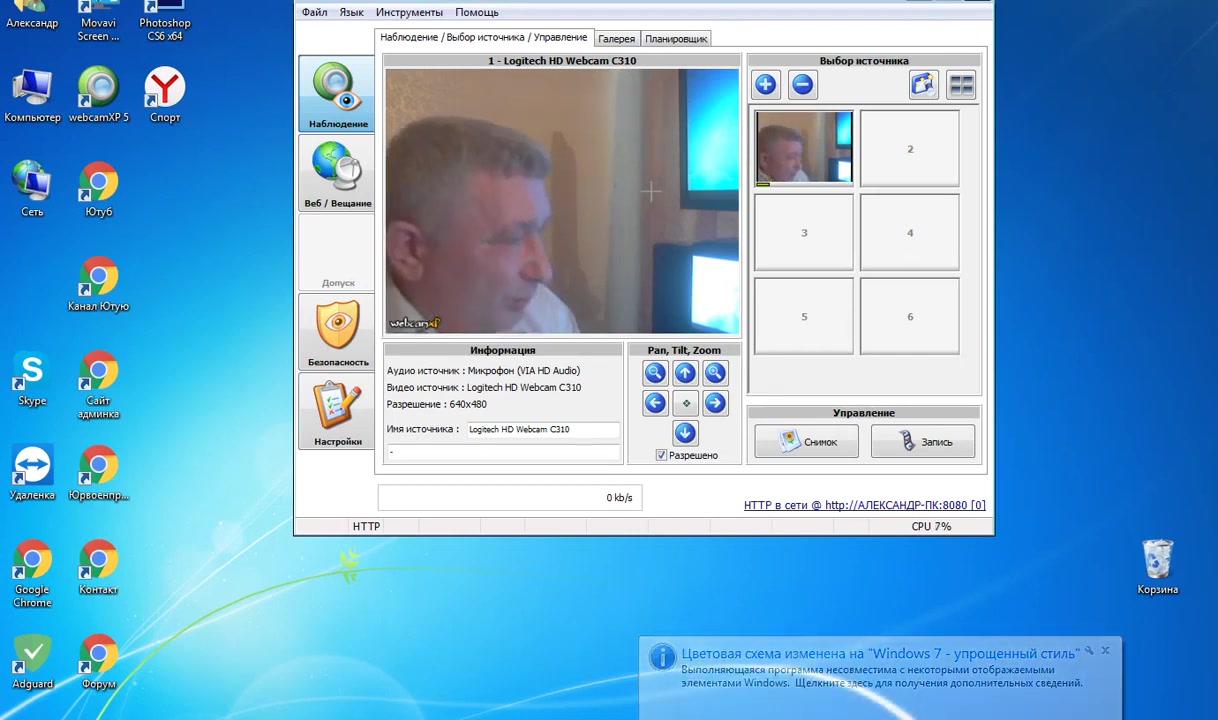The image size is (1218, 720).
Task: Open the webcamXP 5 desktop shortcut
Action: coord(98,96)
